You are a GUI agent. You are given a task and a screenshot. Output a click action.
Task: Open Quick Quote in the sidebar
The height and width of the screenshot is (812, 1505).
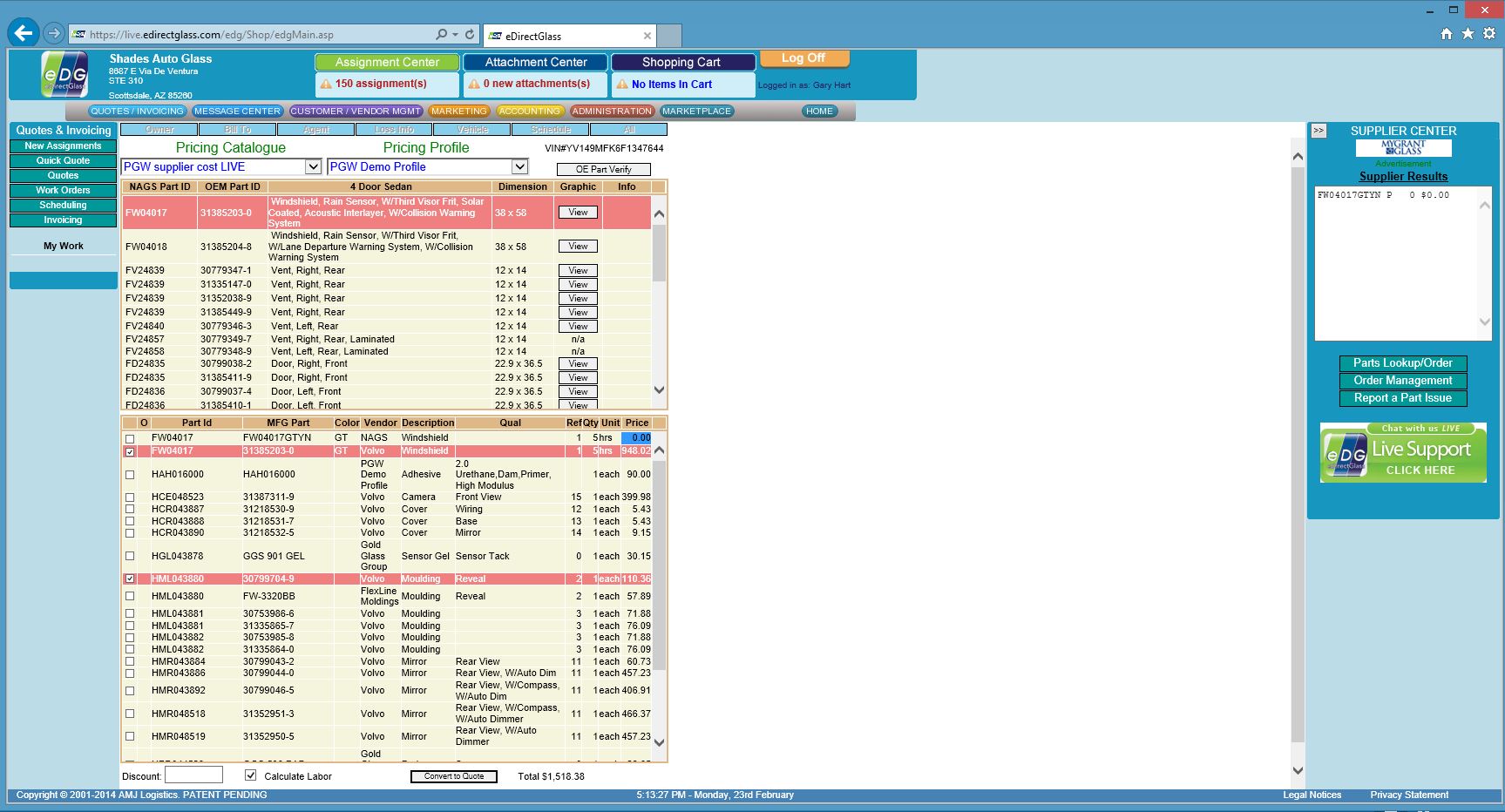coord(63,161)
